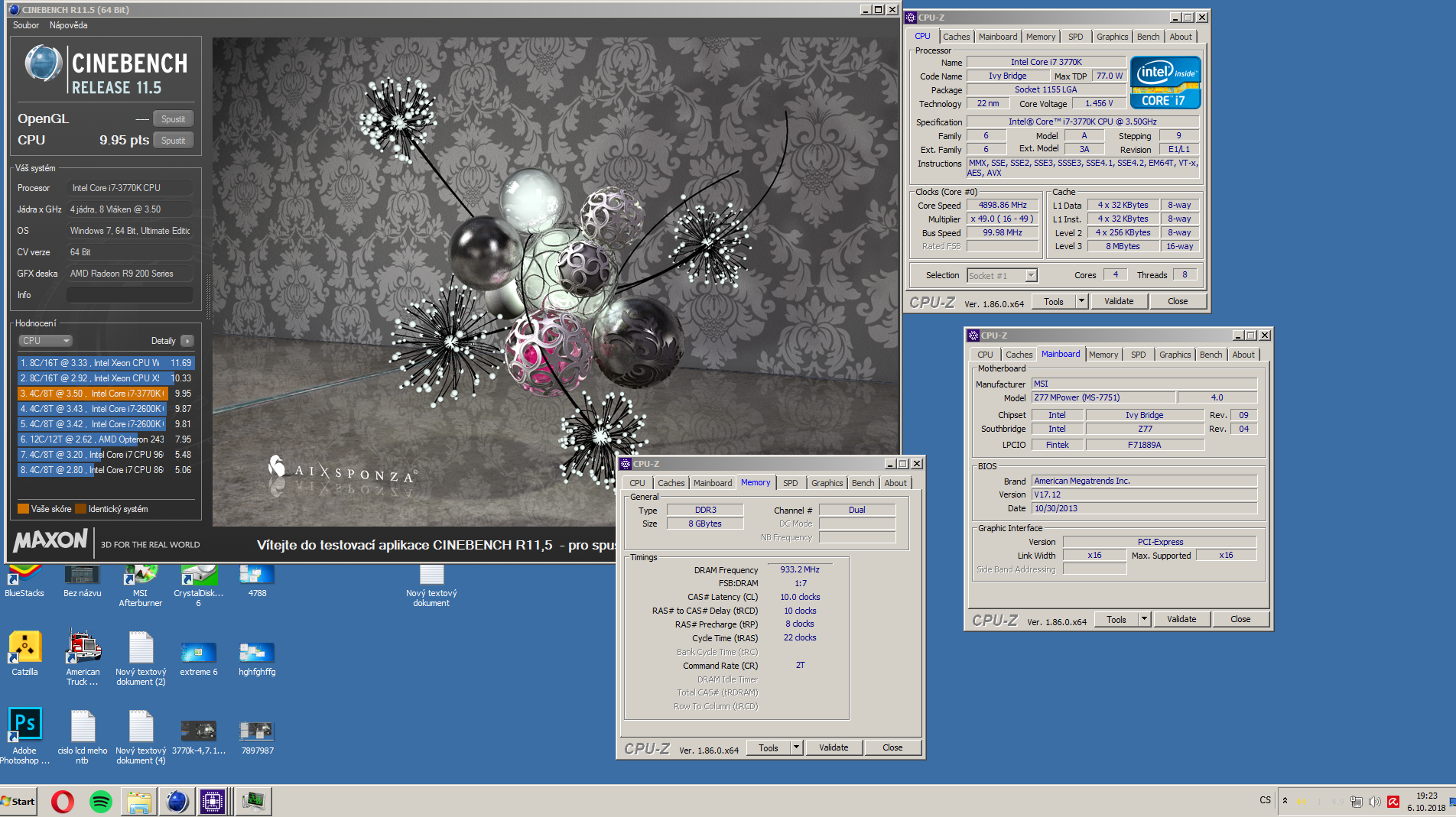The height and width of the screenshot is (817, 1456).
Task: Open Graphics tab in Mainboard CPU-Z window
Action: click(x=1175, y=355)
